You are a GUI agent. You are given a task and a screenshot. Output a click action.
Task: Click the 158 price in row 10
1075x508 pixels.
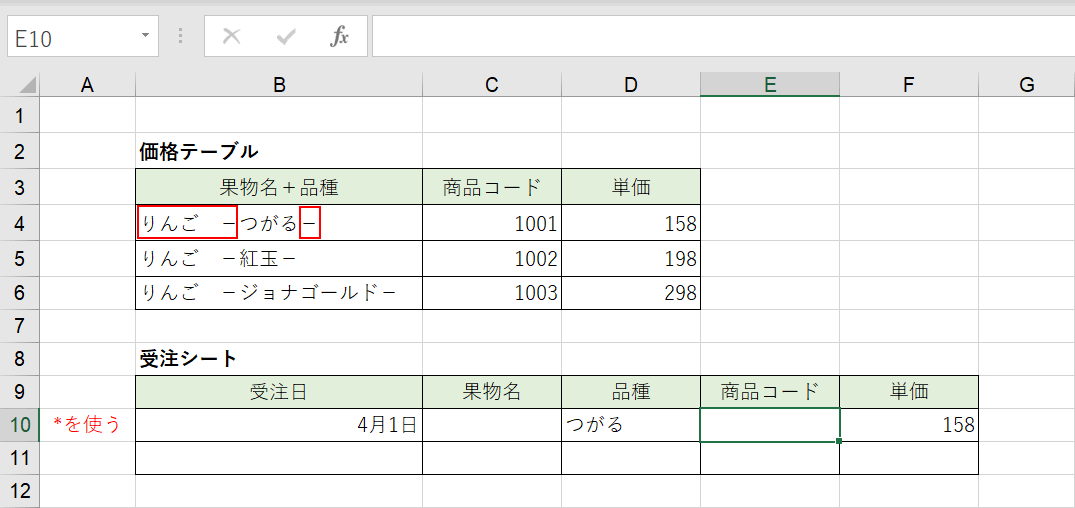tap(908, 425)
